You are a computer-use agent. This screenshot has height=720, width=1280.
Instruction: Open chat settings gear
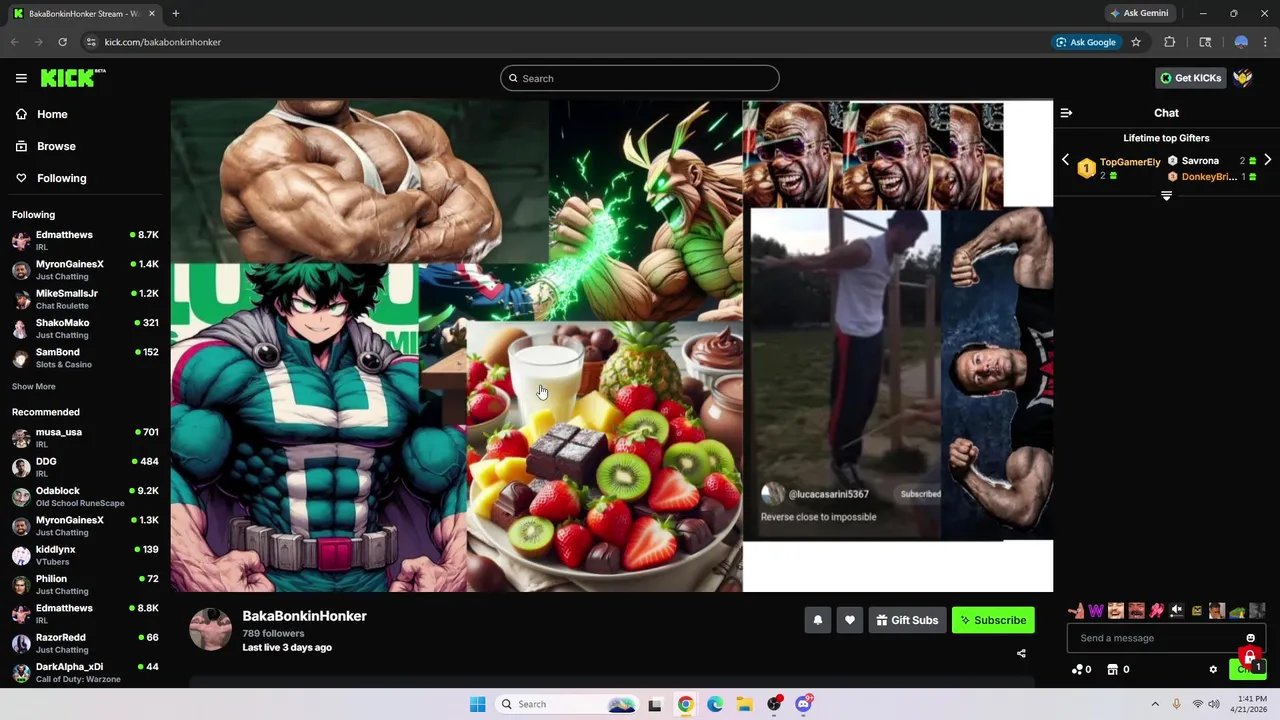1213,669
